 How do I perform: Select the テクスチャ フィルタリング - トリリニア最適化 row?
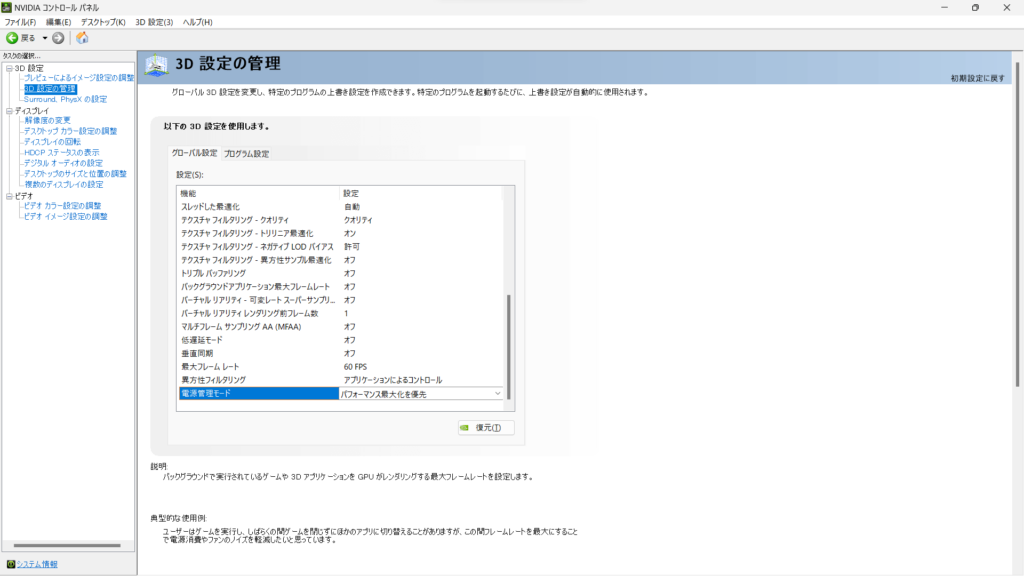(x=341, y=234)
